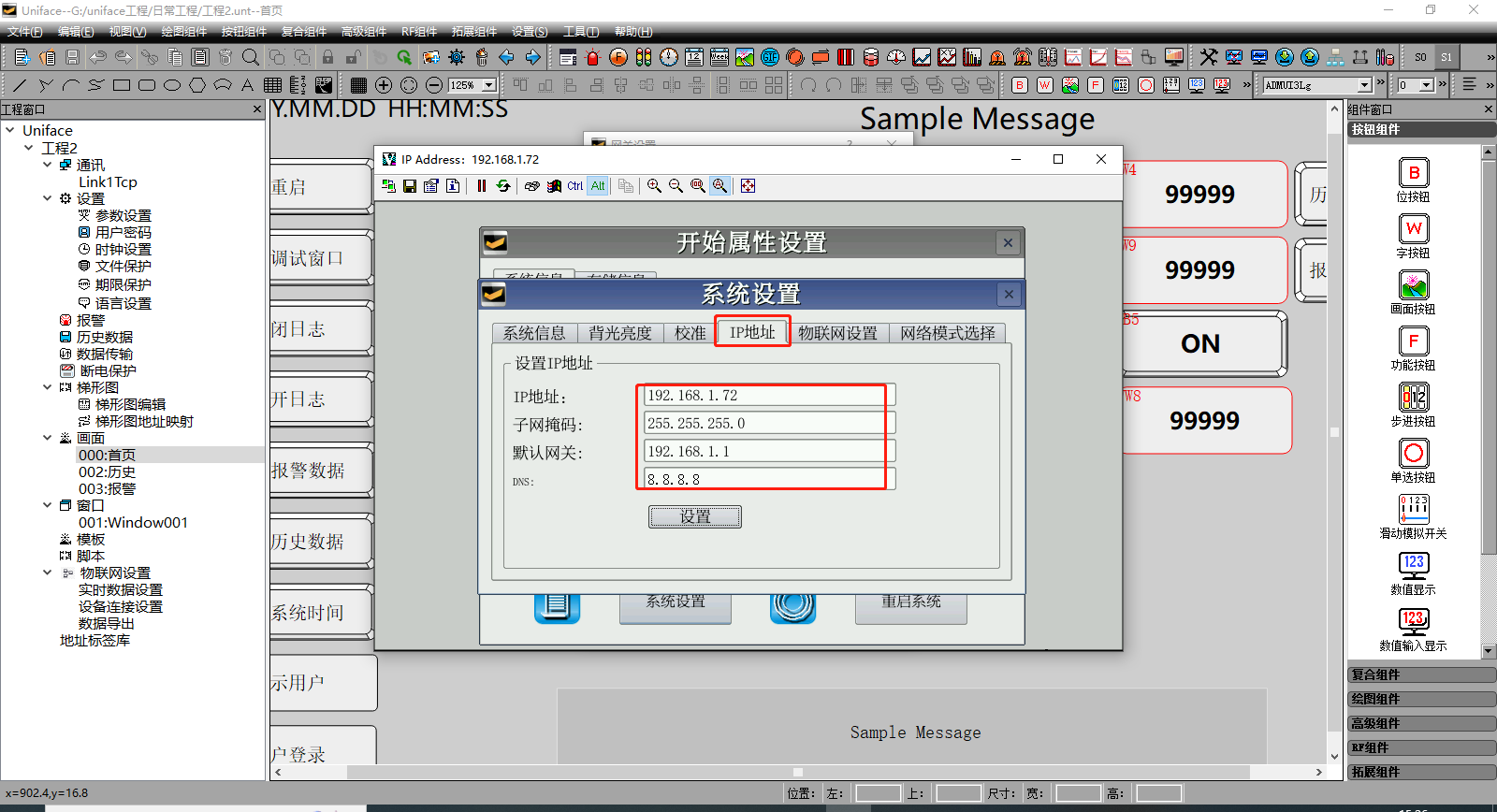Select the 画面按钮 screen button component

(x=1414, y=293)
